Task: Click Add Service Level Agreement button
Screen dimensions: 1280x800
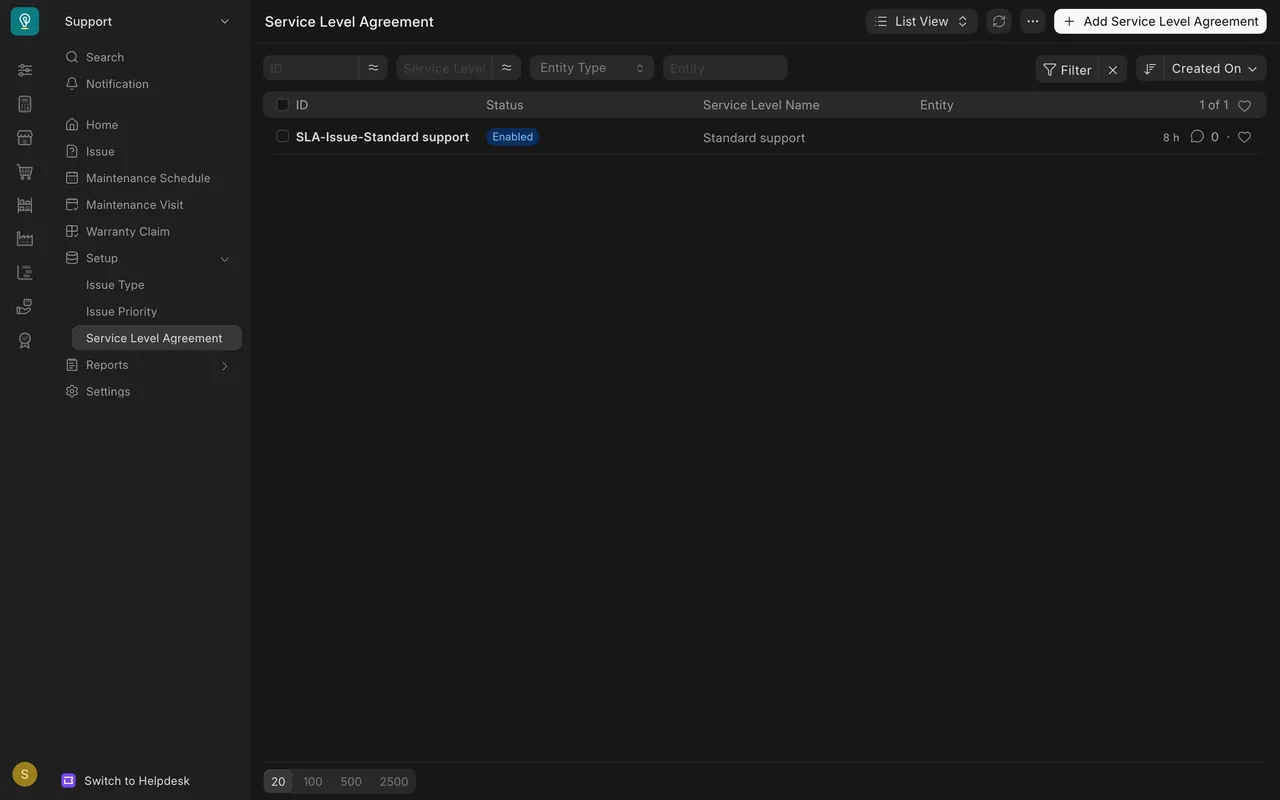Action: (x=1160, y=21)
